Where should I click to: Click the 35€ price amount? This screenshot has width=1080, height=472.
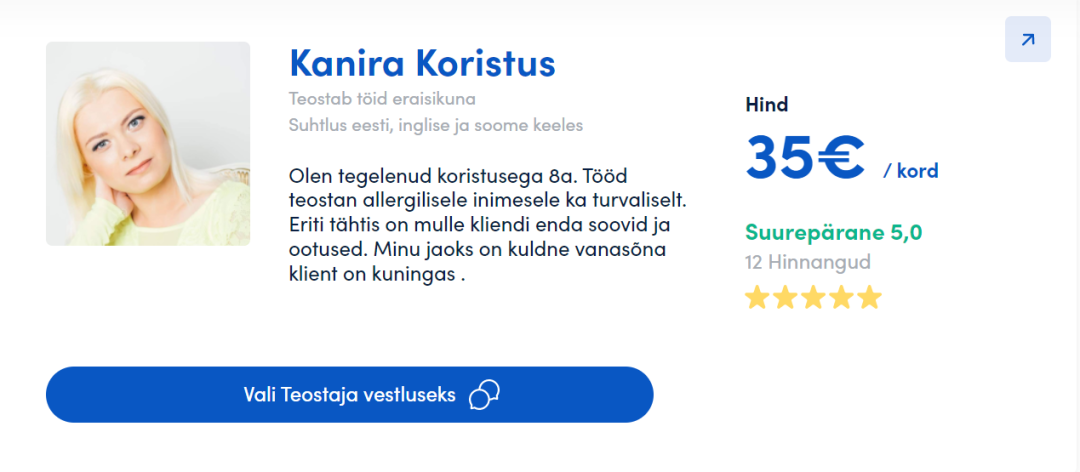point(804,156)
